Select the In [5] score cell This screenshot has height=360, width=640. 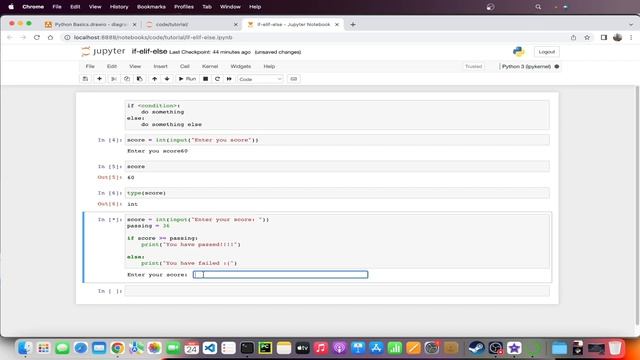tap(337, 167)
